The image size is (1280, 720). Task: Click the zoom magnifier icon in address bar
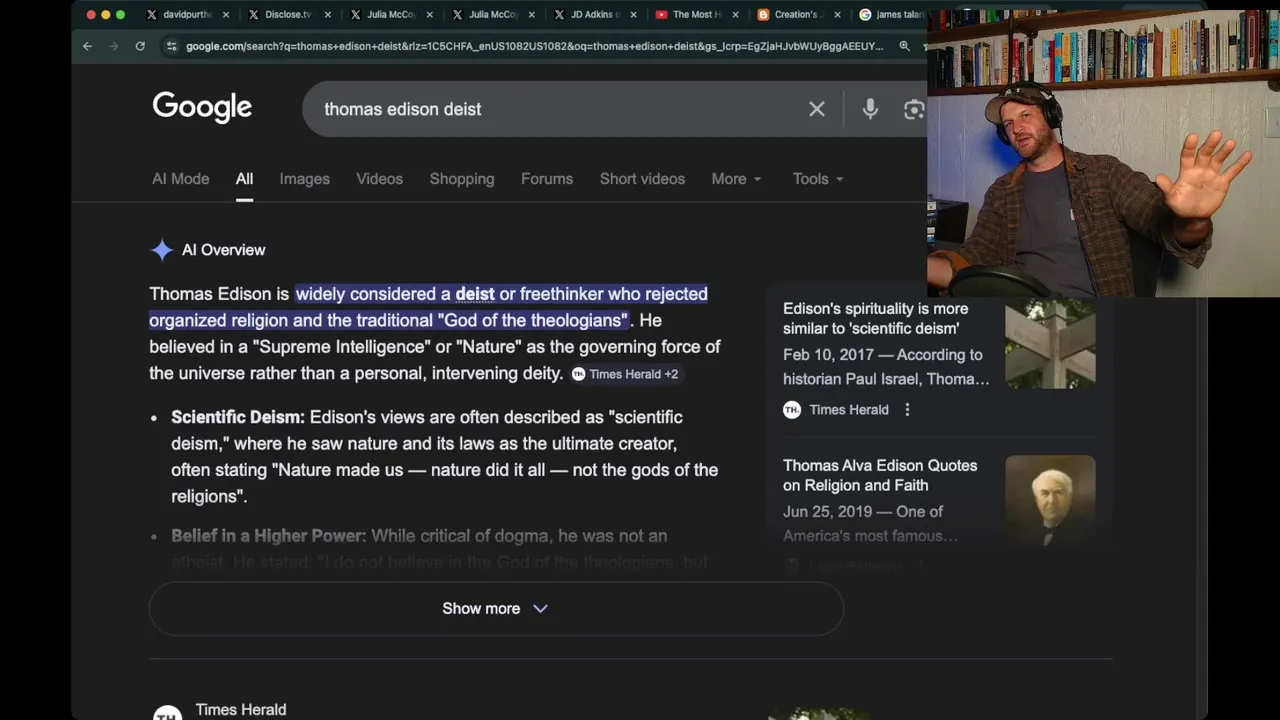pos(904,46)
